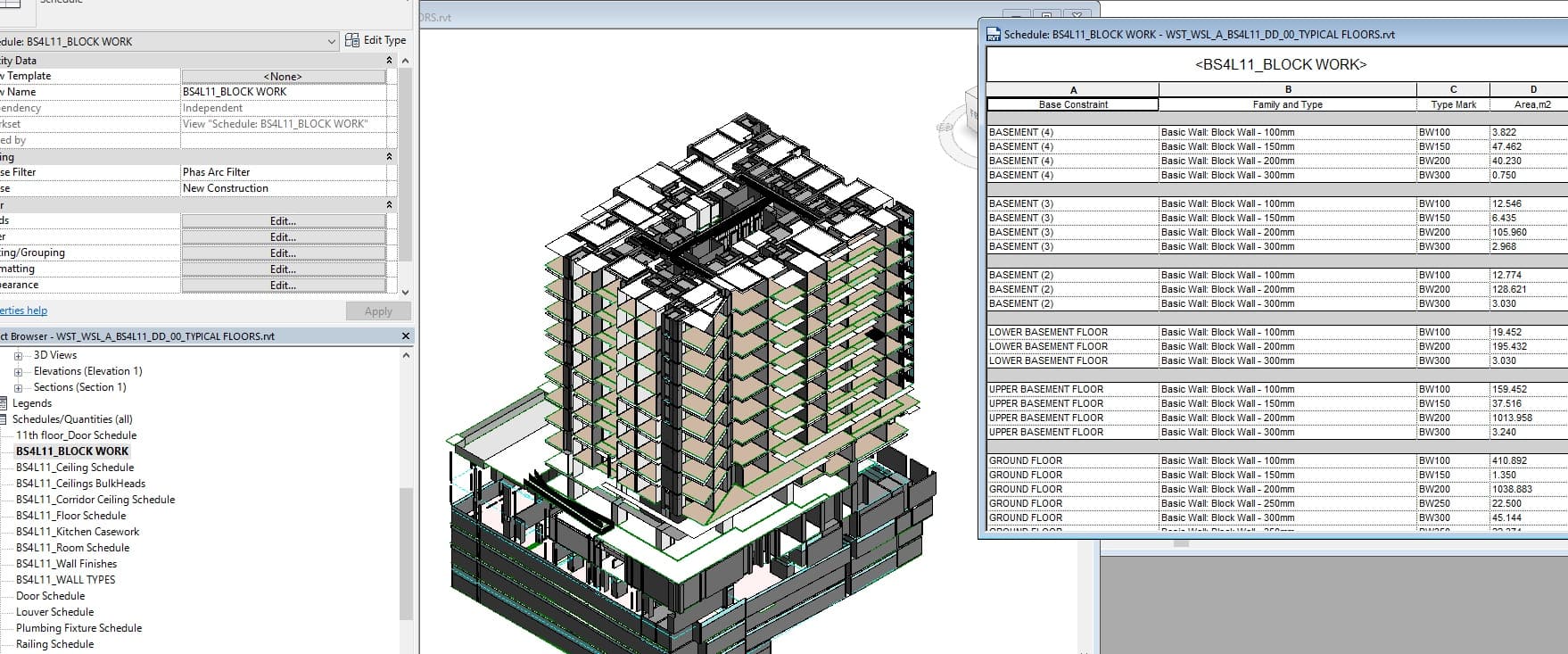Open the Properties help link
Image resolution: width=1568 pixels, height=654 pixels.
coord(23,310)
